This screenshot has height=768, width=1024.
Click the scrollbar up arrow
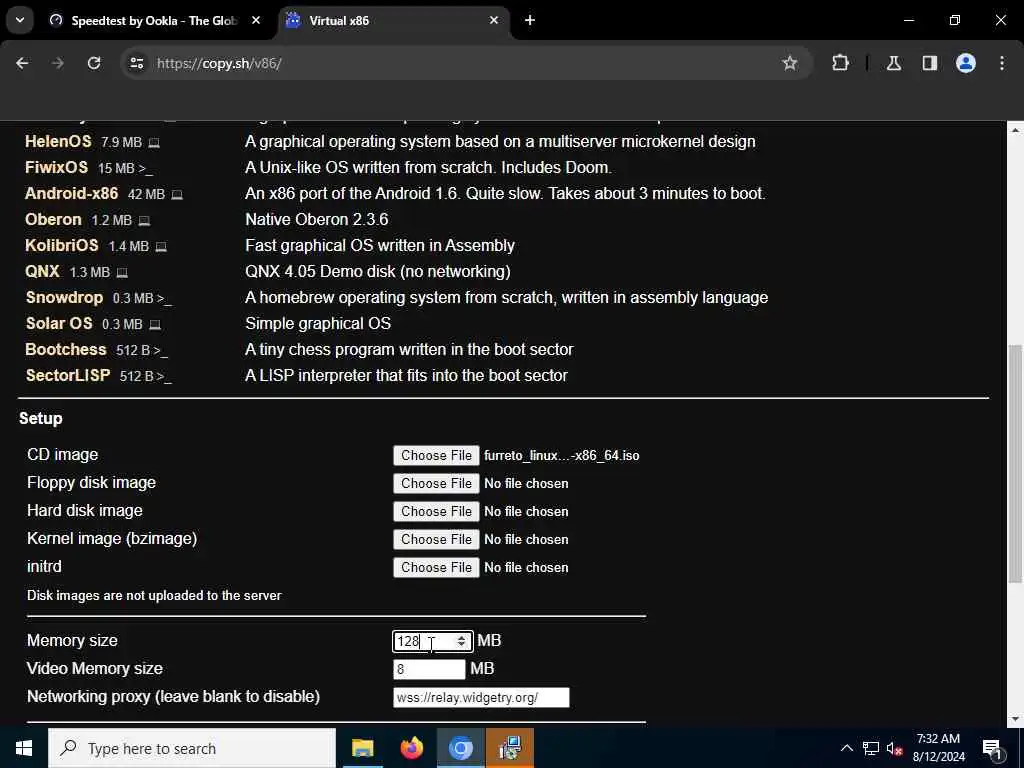(x=1014, y=131)
